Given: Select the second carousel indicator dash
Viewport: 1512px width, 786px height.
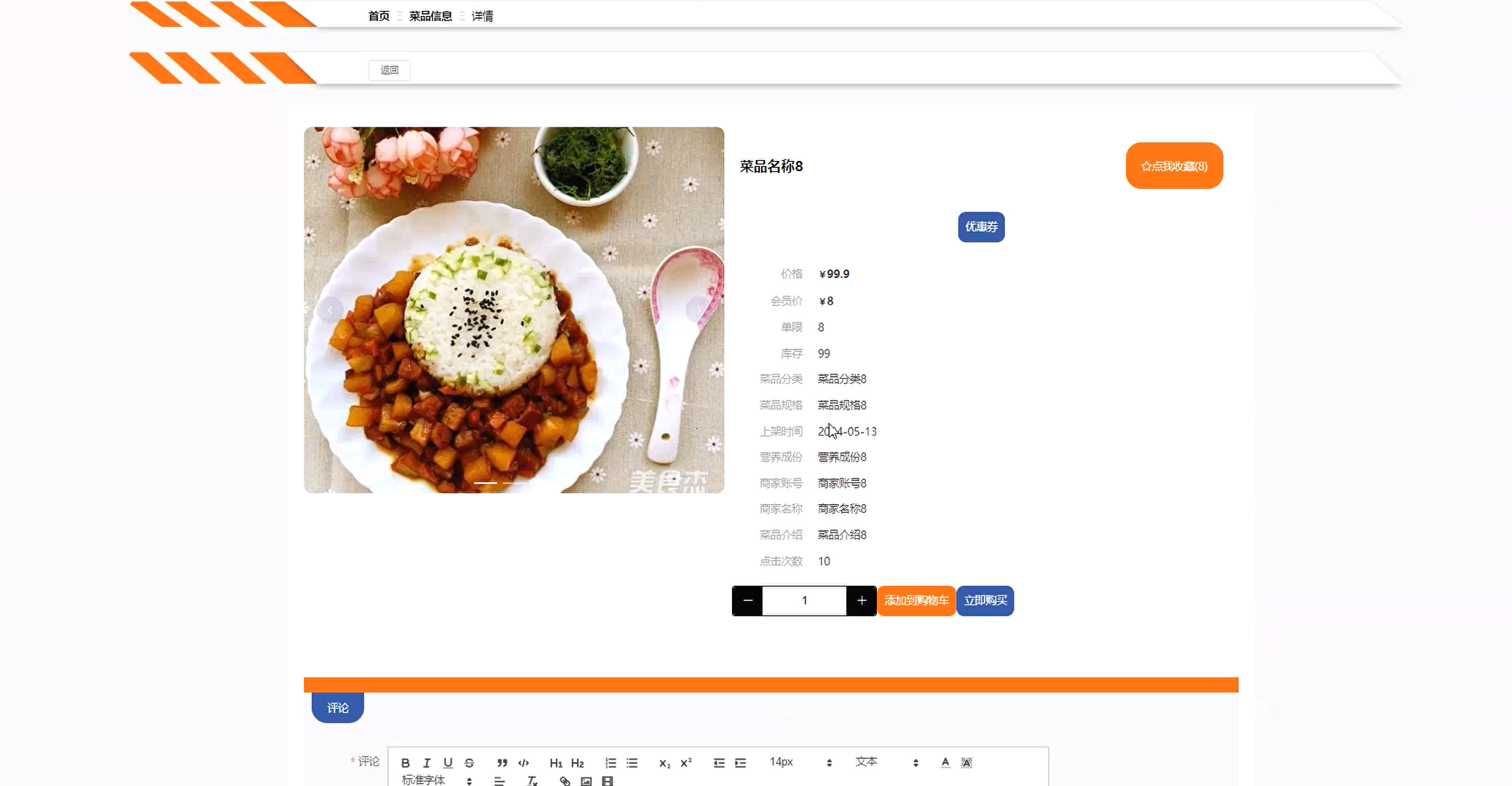Looking at the screenshot, I should tap(514, 482).
